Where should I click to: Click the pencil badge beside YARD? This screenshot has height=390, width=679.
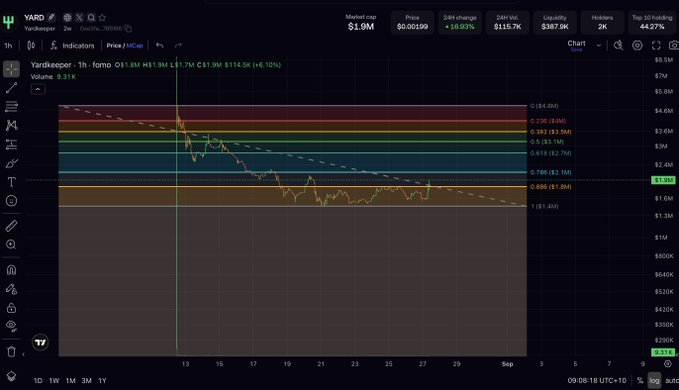click(x=52, y=17)
